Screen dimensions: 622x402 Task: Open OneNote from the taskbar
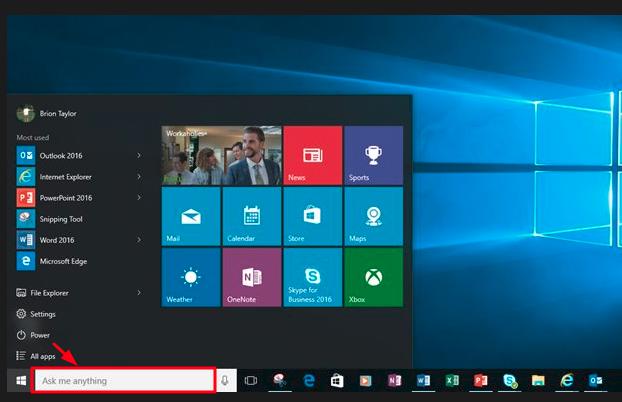coord(394,381)
